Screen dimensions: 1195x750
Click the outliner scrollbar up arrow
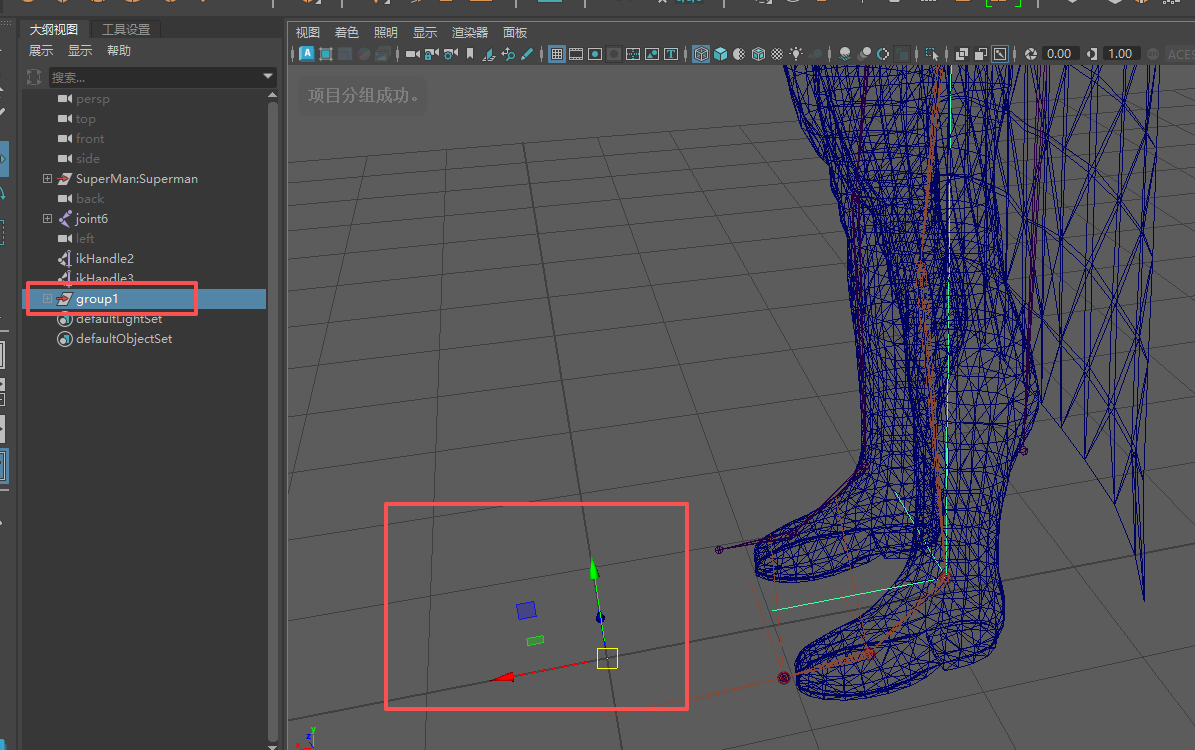pyautogui.click(x=272, y=95)
